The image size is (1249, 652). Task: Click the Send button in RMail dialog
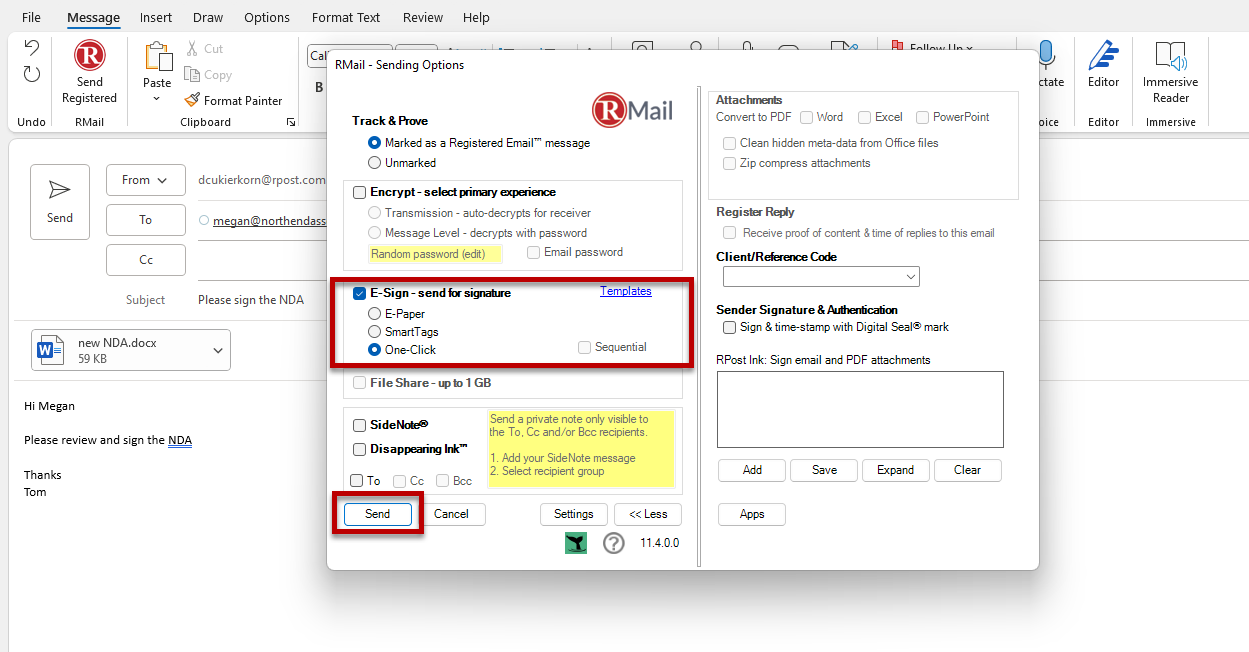[378, 514]
